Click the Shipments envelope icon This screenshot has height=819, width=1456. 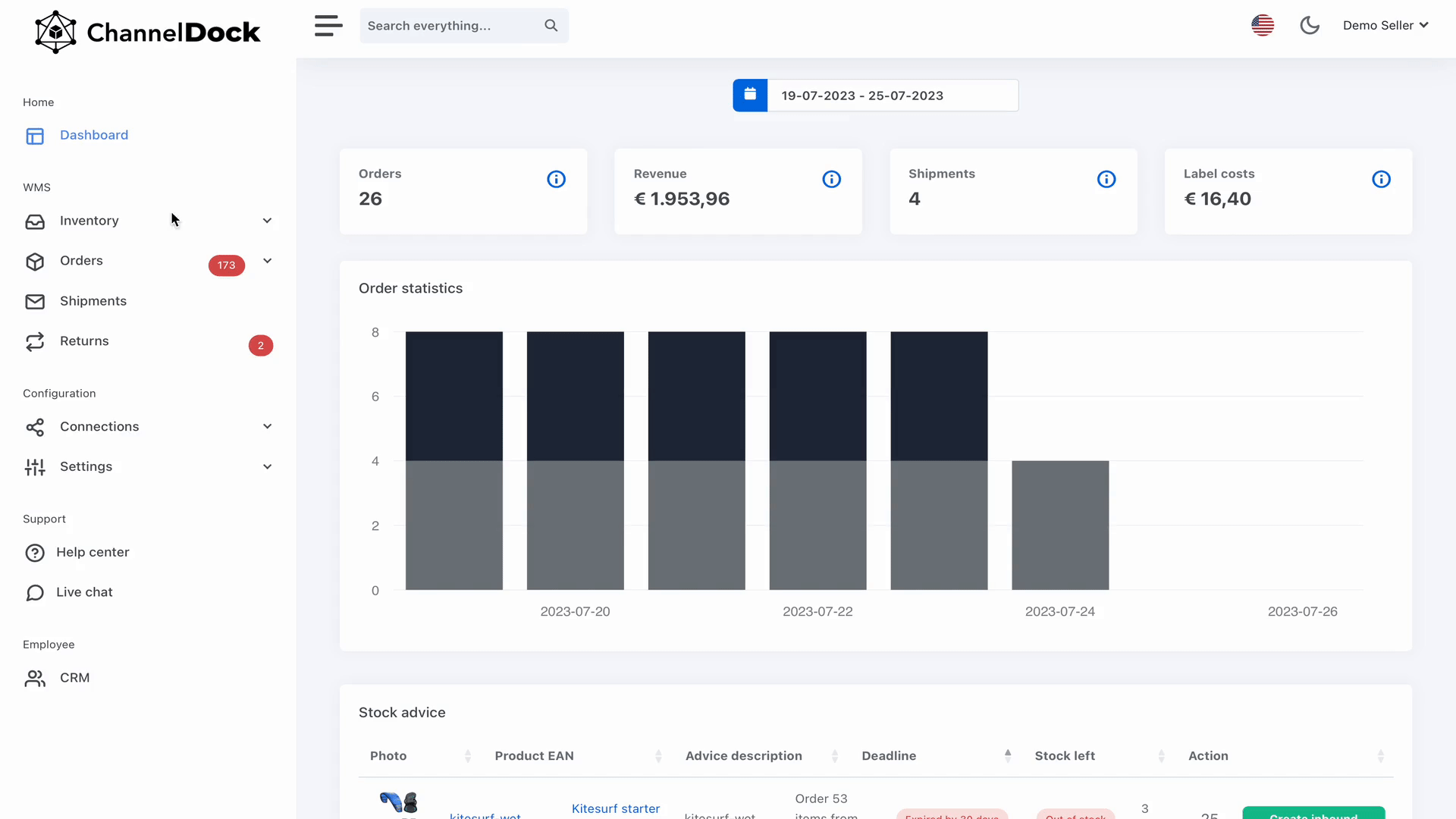pyautogui.click(x=35, y=302)
